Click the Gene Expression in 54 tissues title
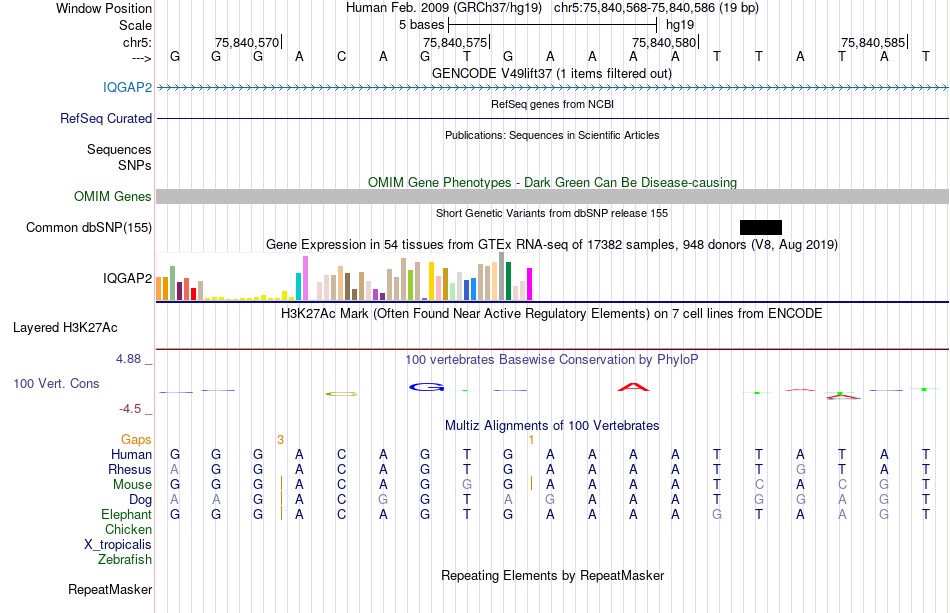 [552, 245]
